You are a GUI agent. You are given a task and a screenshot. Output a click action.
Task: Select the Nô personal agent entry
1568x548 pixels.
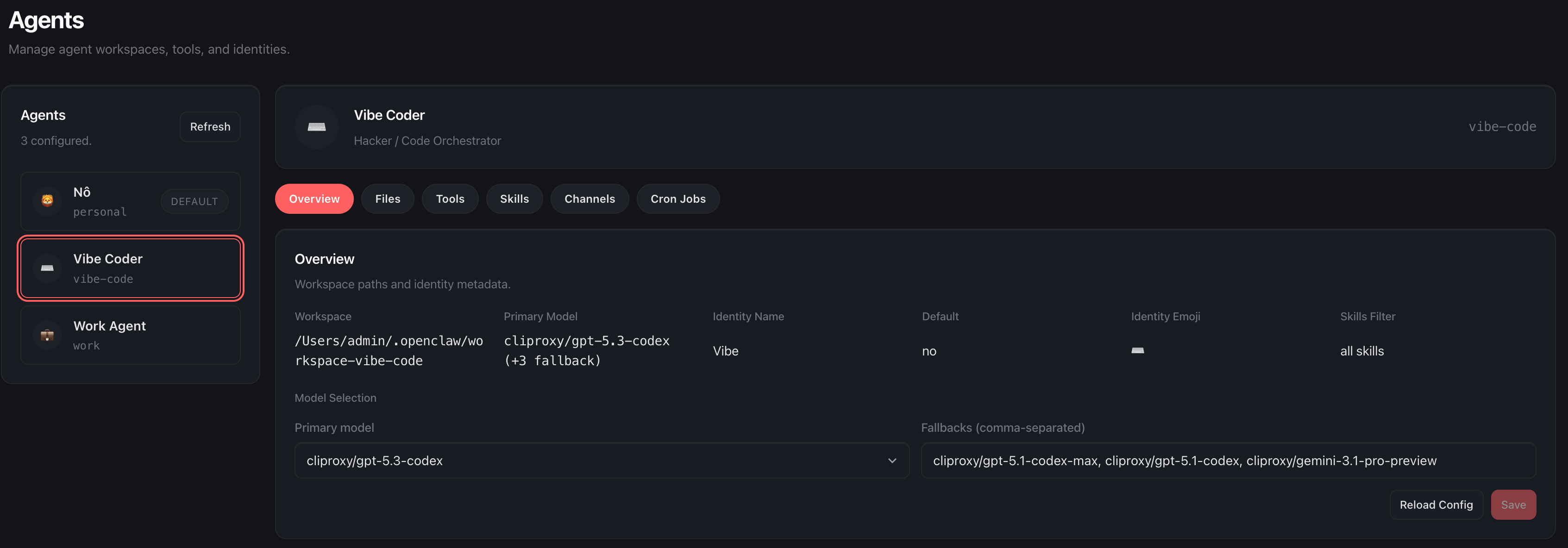coord(110,201)
